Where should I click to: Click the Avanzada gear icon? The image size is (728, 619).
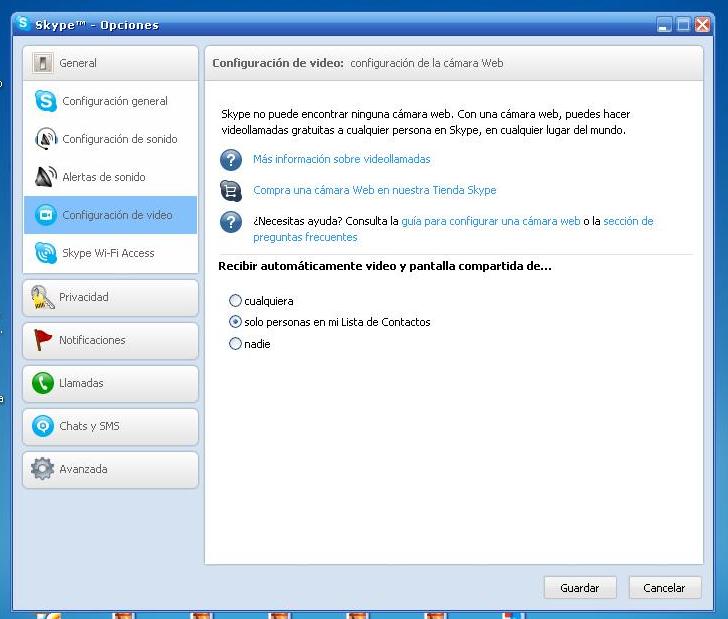[42, 469]
